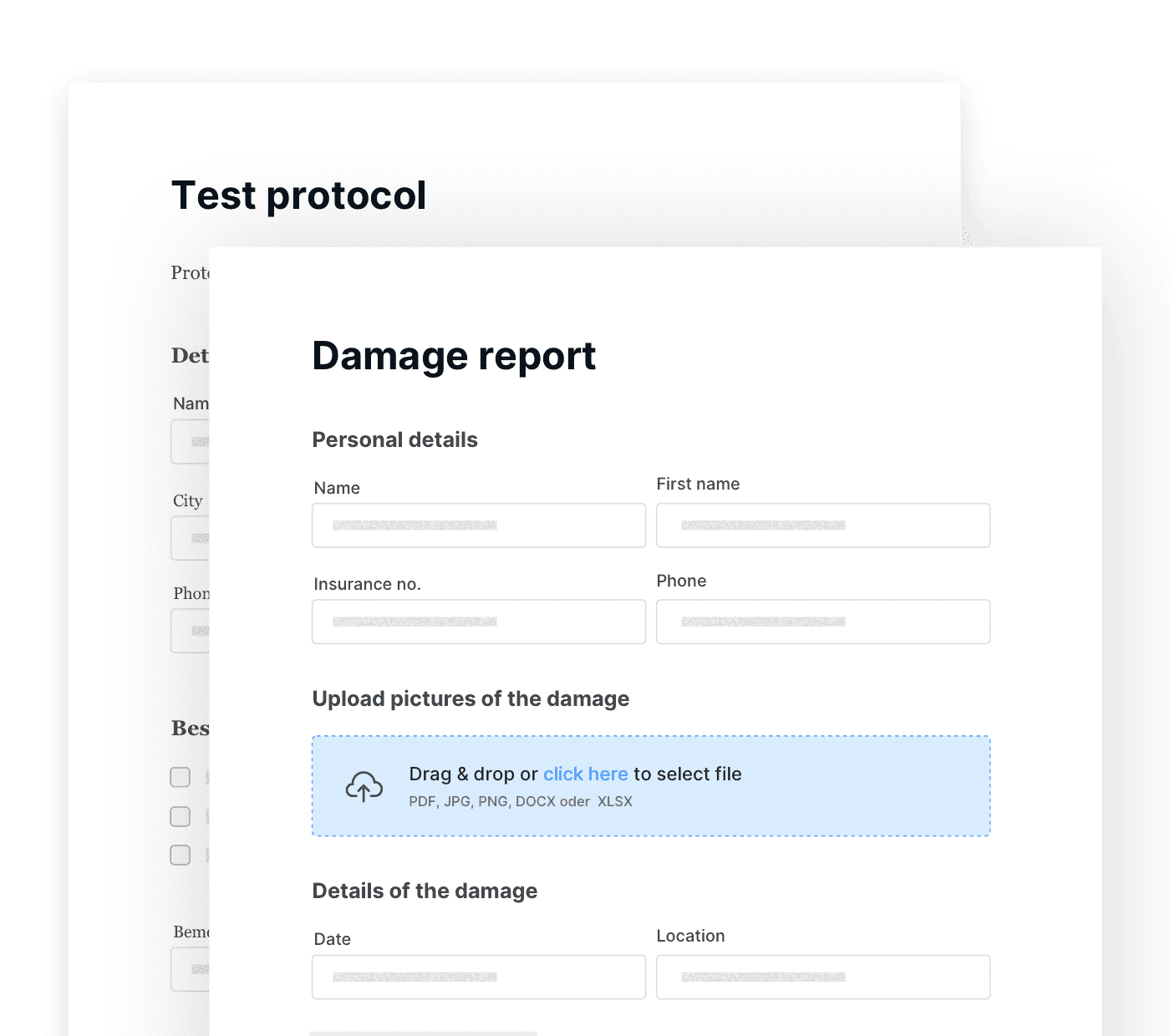
Task: Click the Phone field under Personal details
Action: pyautogui.click(x=822, y=622)
